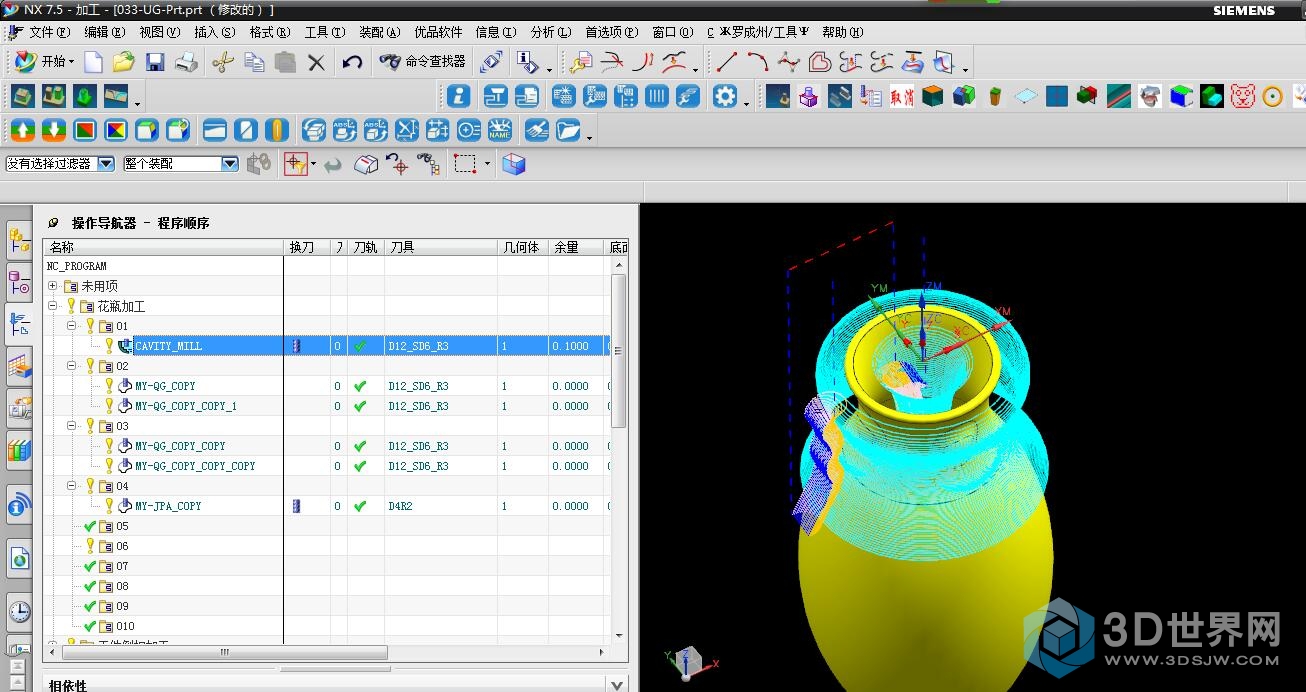Select the straight Line sketch tool
The width and height of the screenshot is (1306, 692).
pyautogui.click(x=727, y=62)
